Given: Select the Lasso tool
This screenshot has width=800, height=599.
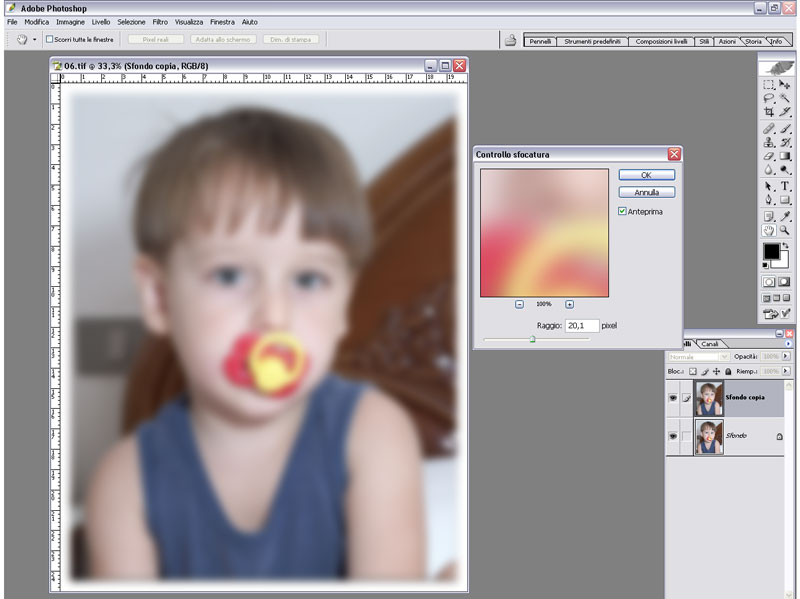Looking at the screenshot, I should tap(769, 99).
